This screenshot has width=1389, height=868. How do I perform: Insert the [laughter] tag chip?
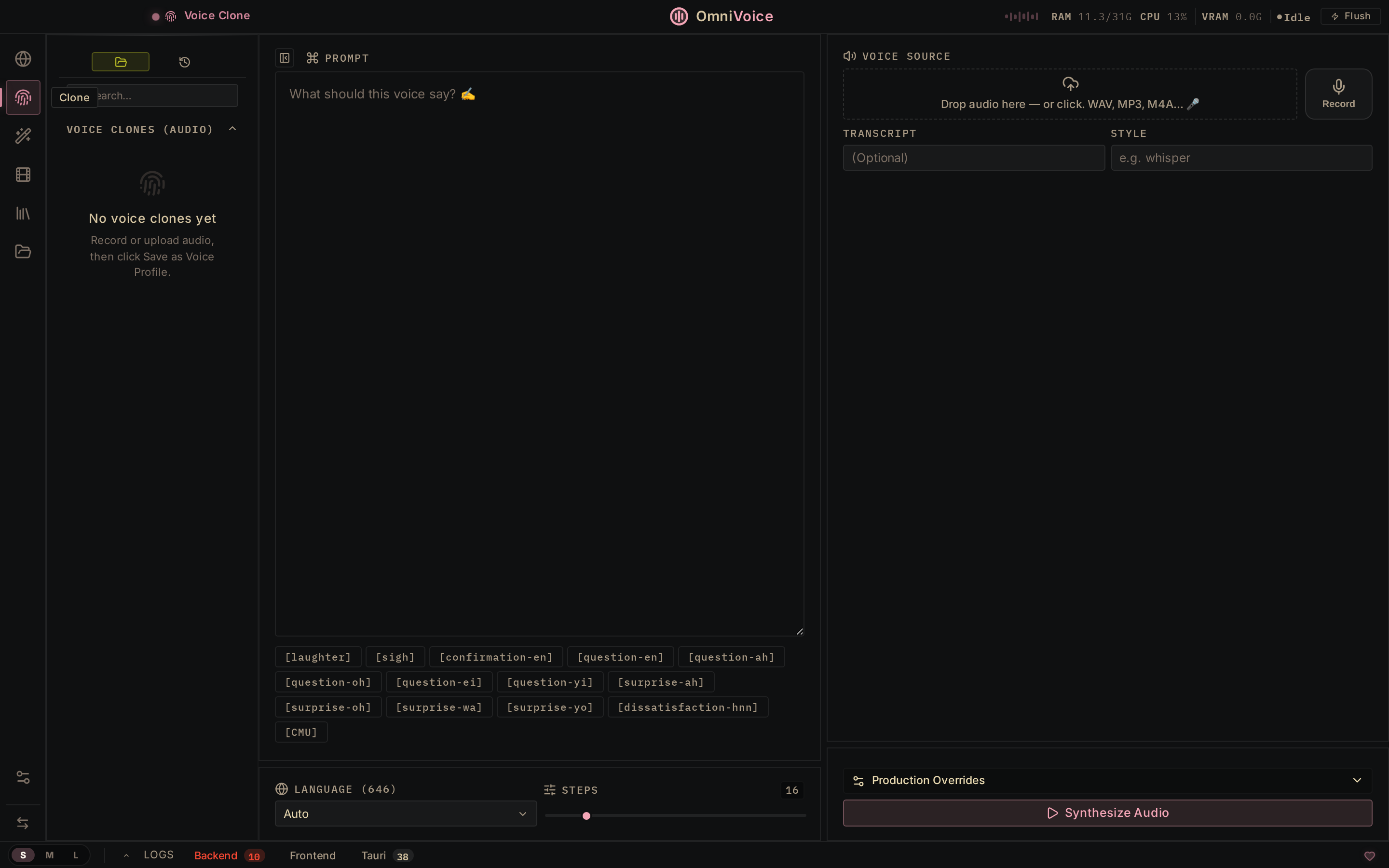pyautogui.click(x=317, y=657)
